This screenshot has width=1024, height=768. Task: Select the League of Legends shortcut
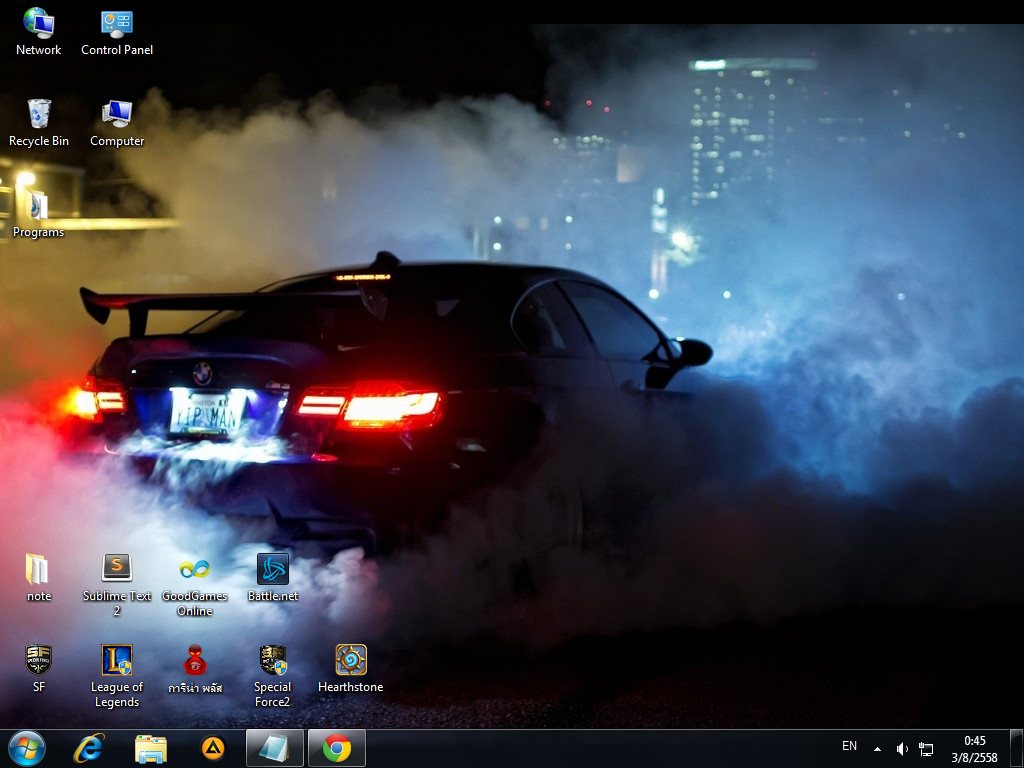click(x=117, y=676)
